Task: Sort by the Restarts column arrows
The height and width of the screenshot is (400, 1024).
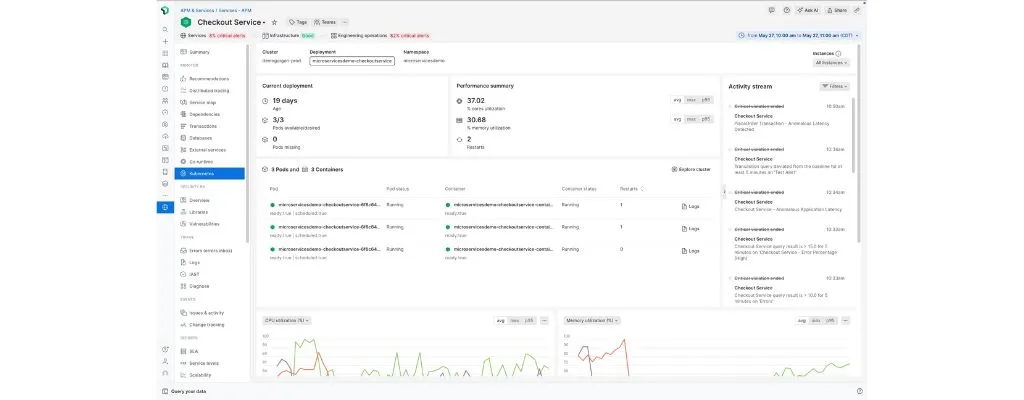Action: 642,189
